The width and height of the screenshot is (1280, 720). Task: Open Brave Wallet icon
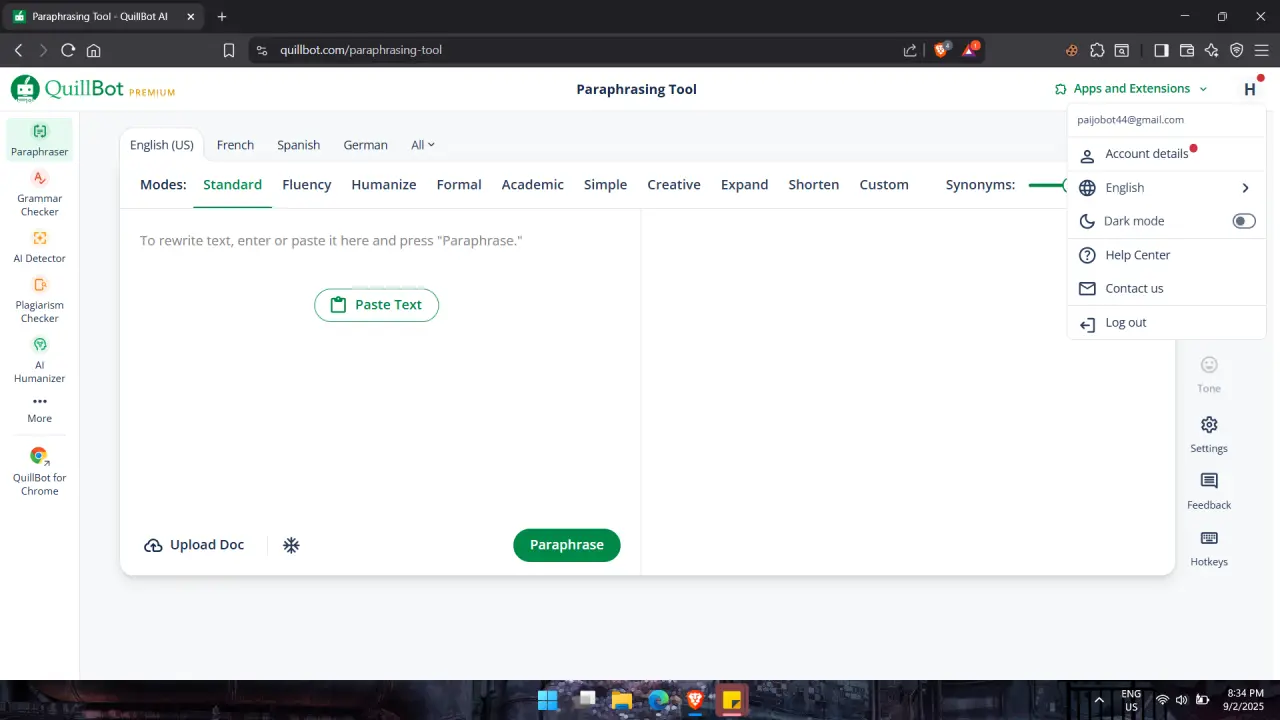click(x=1187, y=50)
